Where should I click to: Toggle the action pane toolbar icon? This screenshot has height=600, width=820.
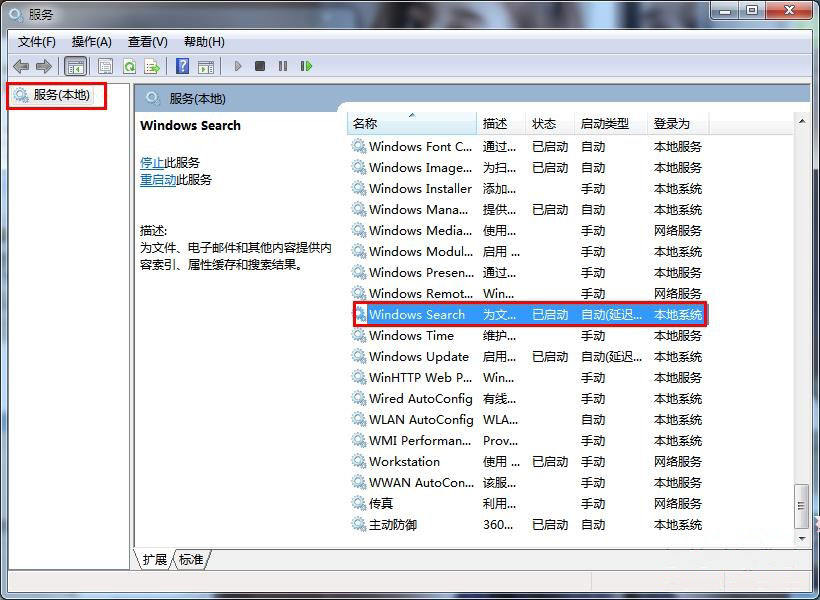coord(206,66)
